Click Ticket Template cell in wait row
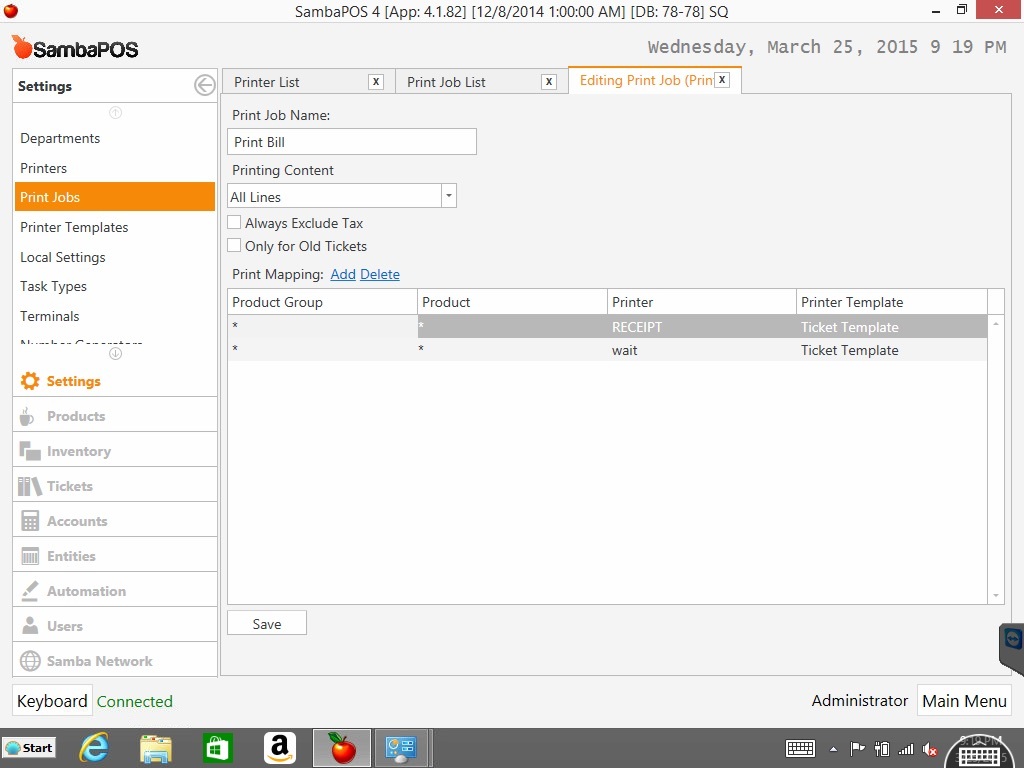The height and width of the screenshot is (768, 1024). [891, 350]
